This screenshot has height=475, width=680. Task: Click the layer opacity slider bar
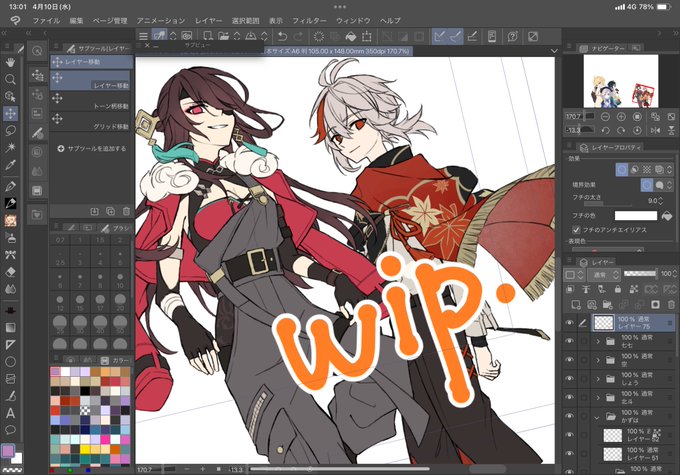tap(640, 273)
